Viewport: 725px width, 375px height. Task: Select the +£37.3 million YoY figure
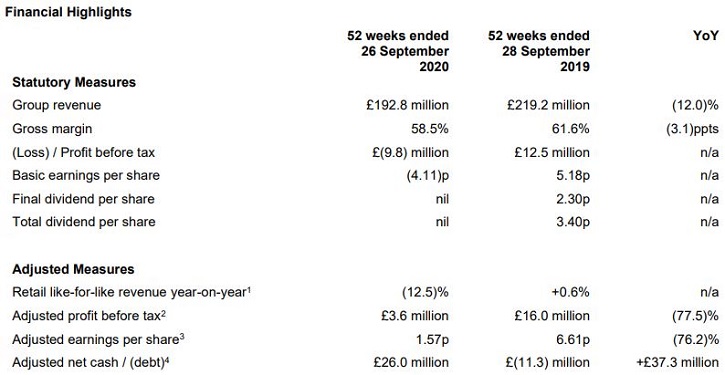pos(678,363)
